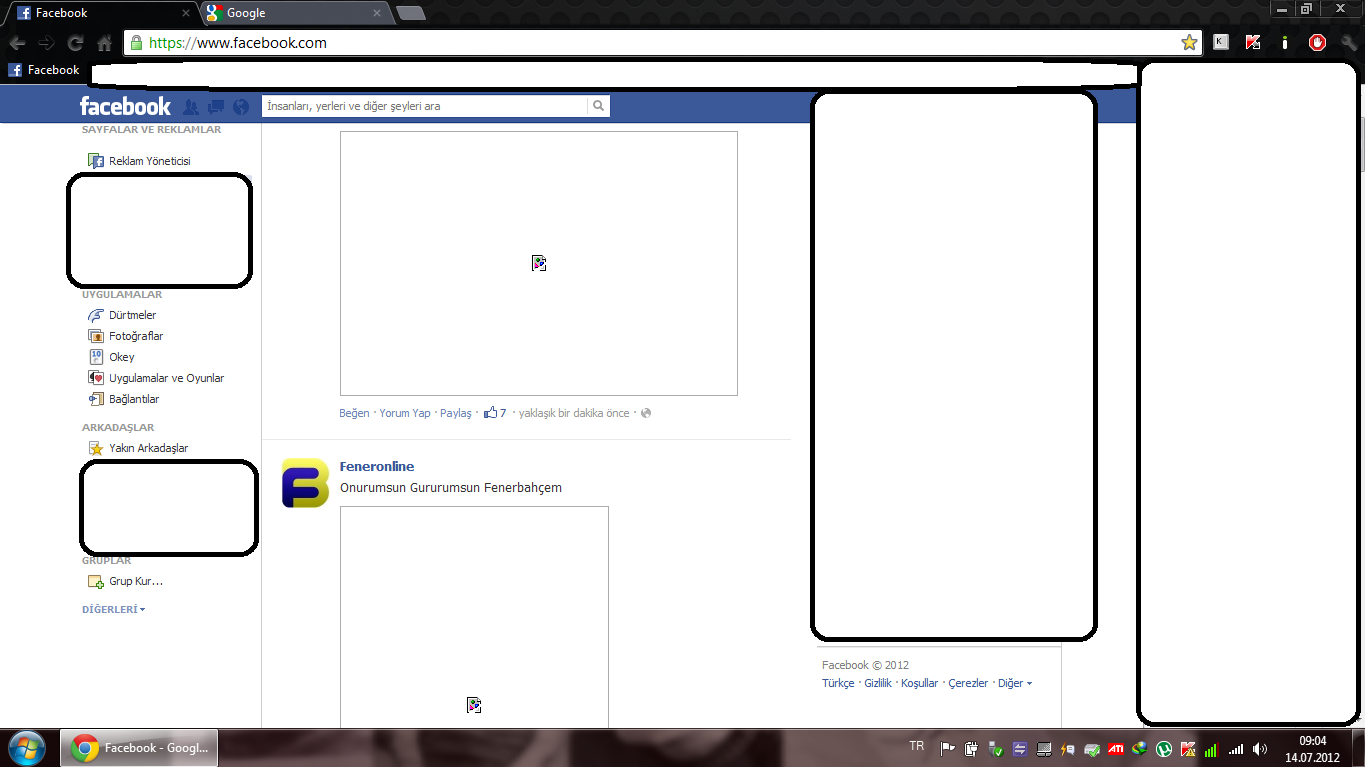Screen dimensions: 1365x767
Task: Click the volume speaker tray icon
Action: point(1260,748)
